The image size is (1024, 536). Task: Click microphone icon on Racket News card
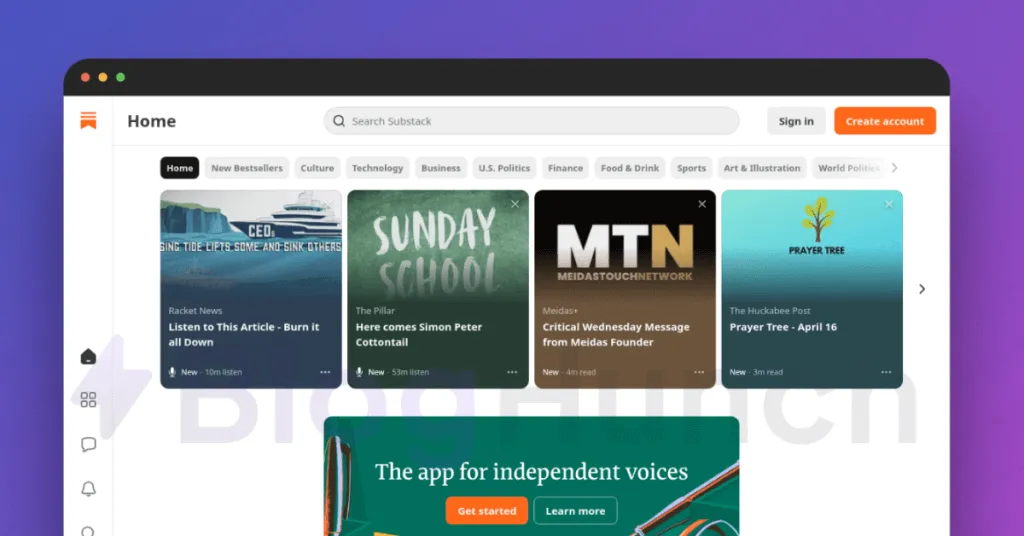click(x=172, y=372)
